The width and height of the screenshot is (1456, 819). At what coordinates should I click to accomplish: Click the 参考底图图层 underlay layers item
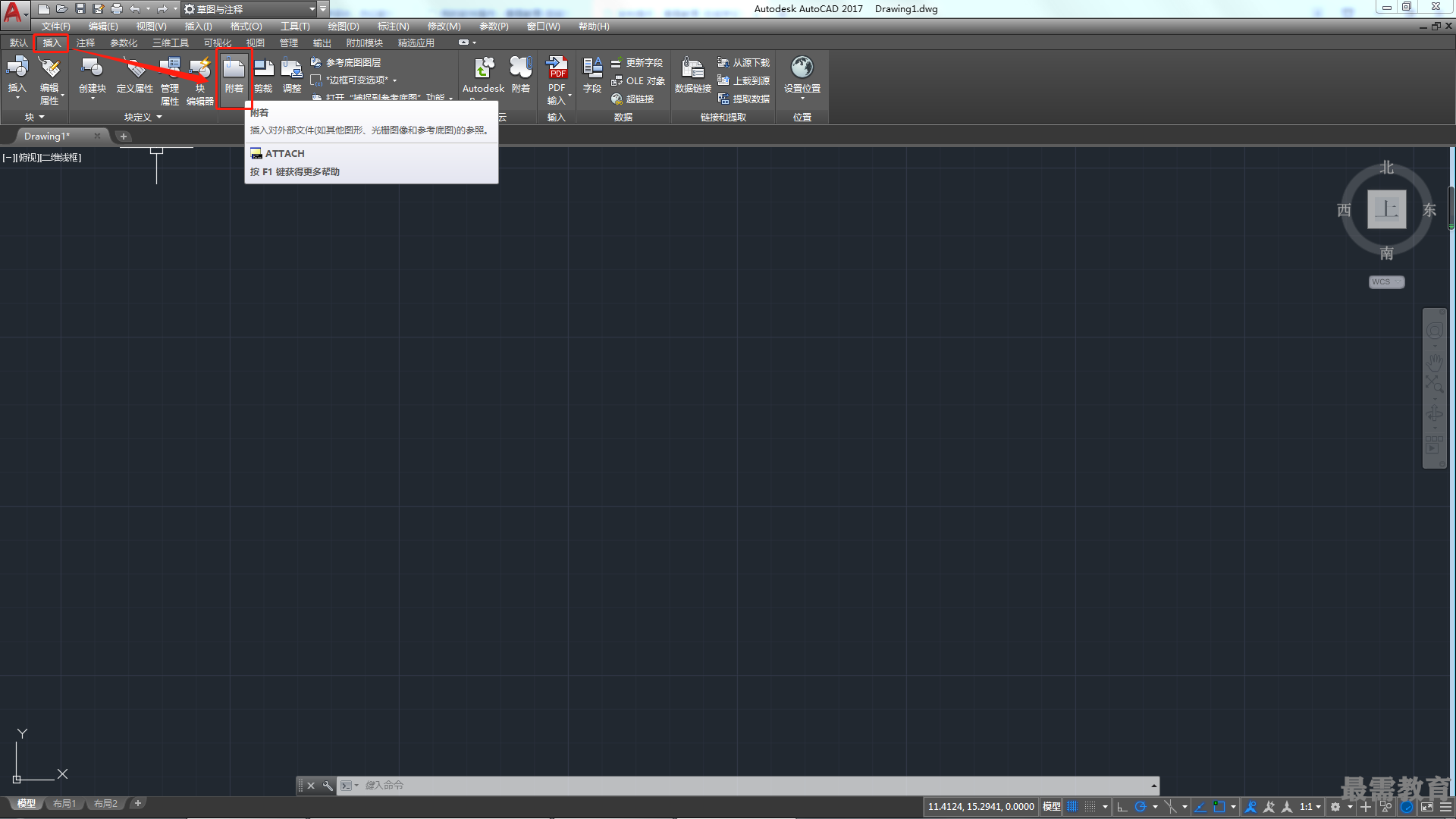pos(346,63)
